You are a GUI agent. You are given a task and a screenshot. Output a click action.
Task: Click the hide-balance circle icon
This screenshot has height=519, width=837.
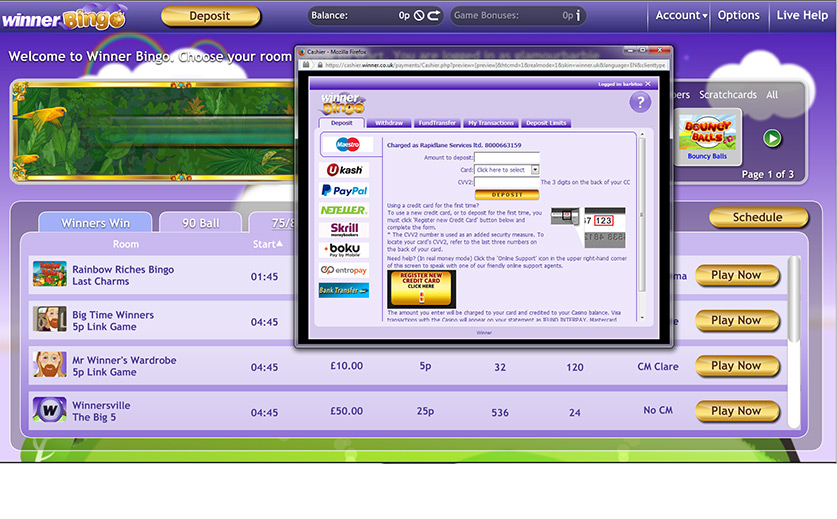(x=419, y=15)
